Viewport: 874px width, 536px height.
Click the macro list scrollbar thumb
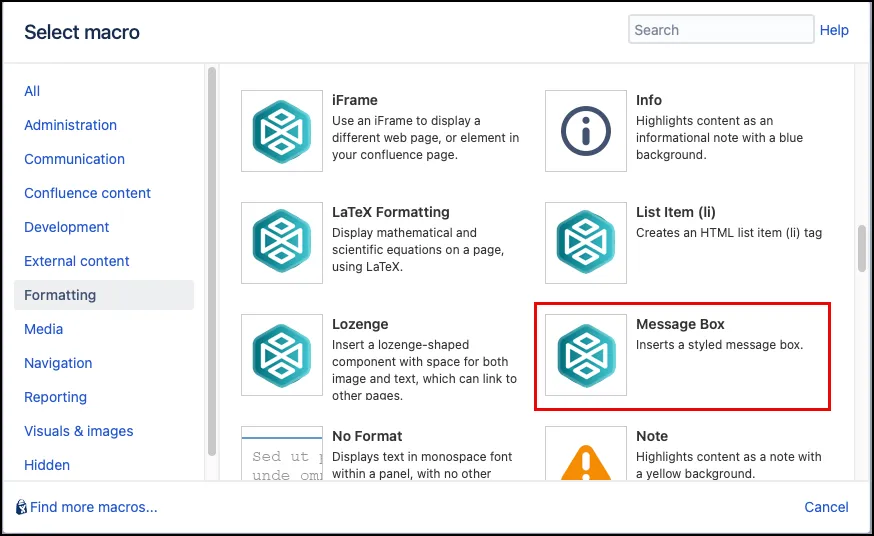(862, 248)
